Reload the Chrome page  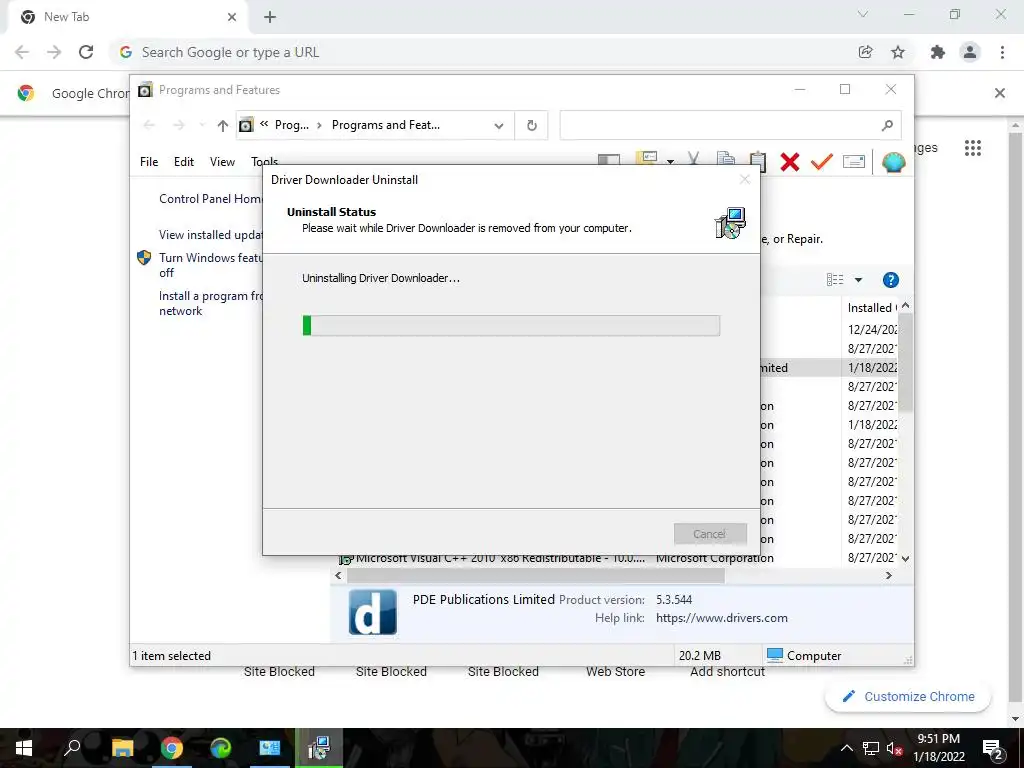(x=86, y=52)
